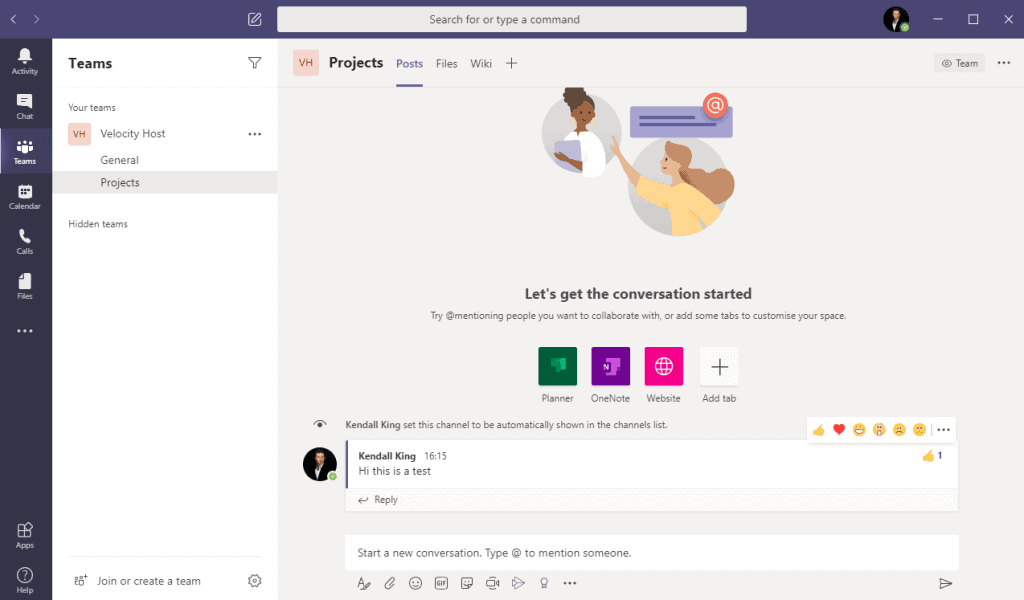Open the Stream icon in compose toolbar
Viewport: 1024px width, 600px height.
tap(518, 584)
